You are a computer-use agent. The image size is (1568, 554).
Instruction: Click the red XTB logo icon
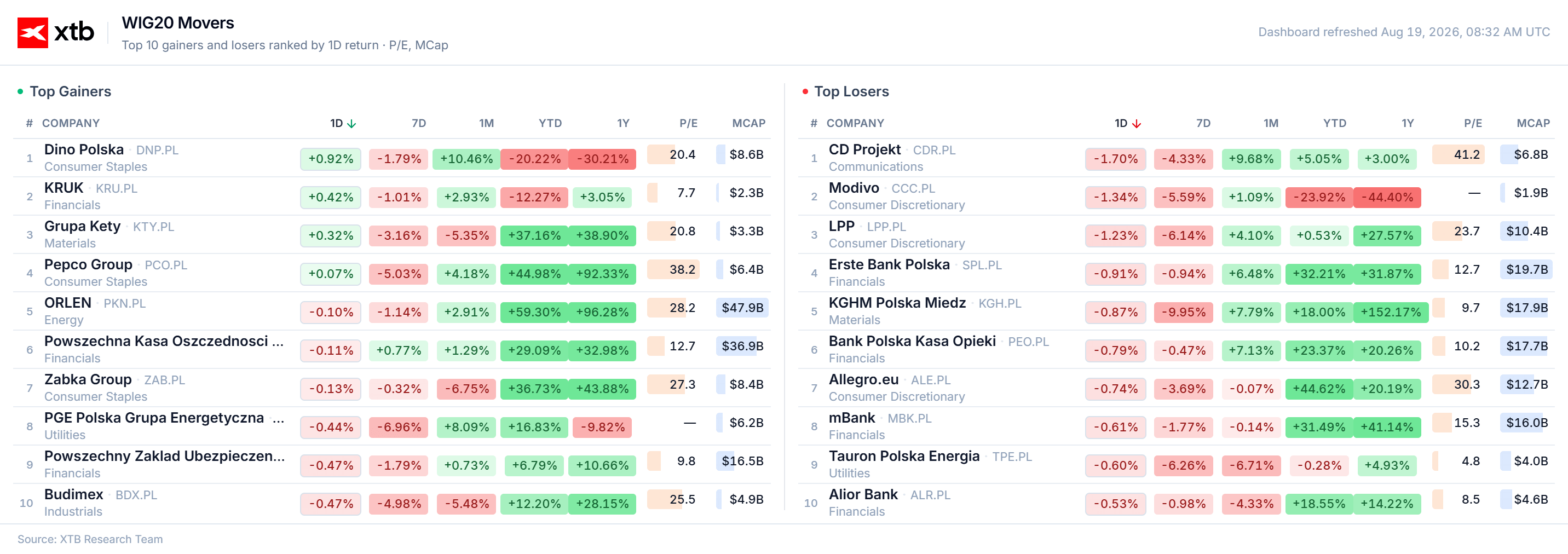click(32, 32)
